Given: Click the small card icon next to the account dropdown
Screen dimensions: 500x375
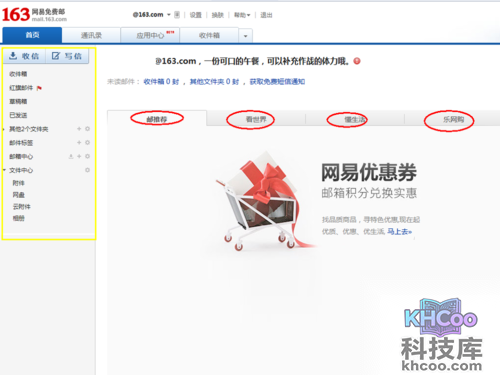Looking at the screenshot, I should pyautogui.click(x=177, y=15).
